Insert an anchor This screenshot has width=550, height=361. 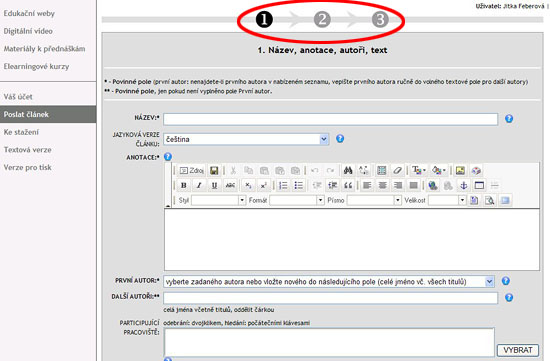pyautogui.click(x=464, y=185)
